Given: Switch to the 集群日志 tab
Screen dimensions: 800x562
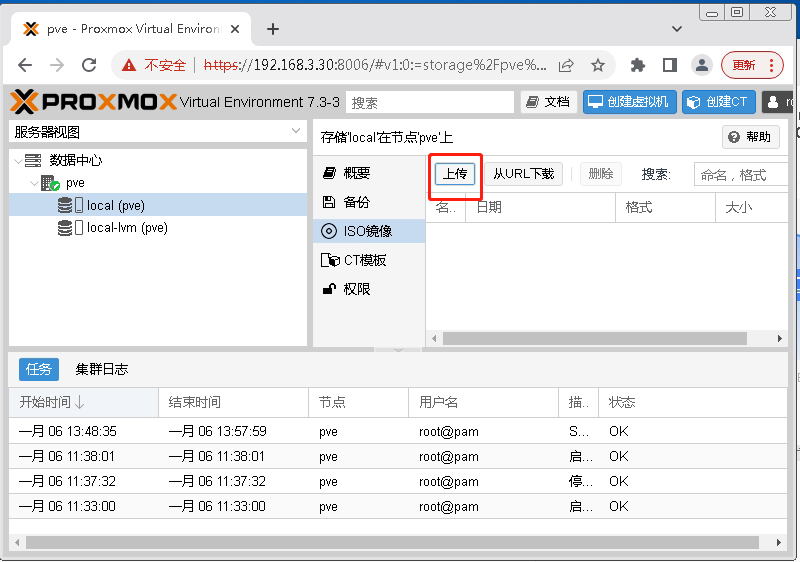Looking at the screenshot, I should [x=102, y=369].
